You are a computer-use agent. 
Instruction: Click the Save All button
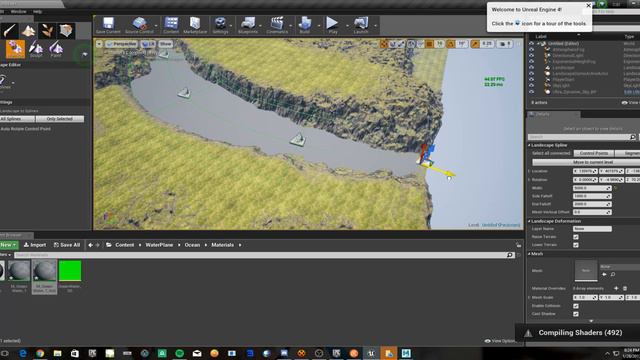(67, 245)
